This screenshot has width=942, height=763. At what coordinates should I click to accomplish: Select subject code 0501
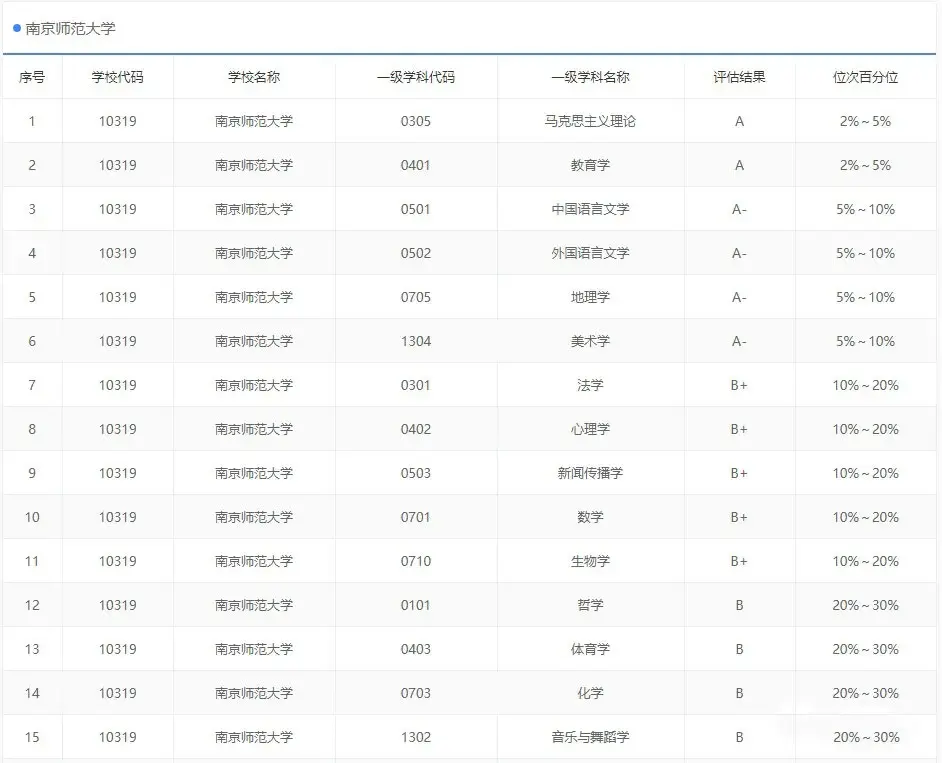coord(416,209)
